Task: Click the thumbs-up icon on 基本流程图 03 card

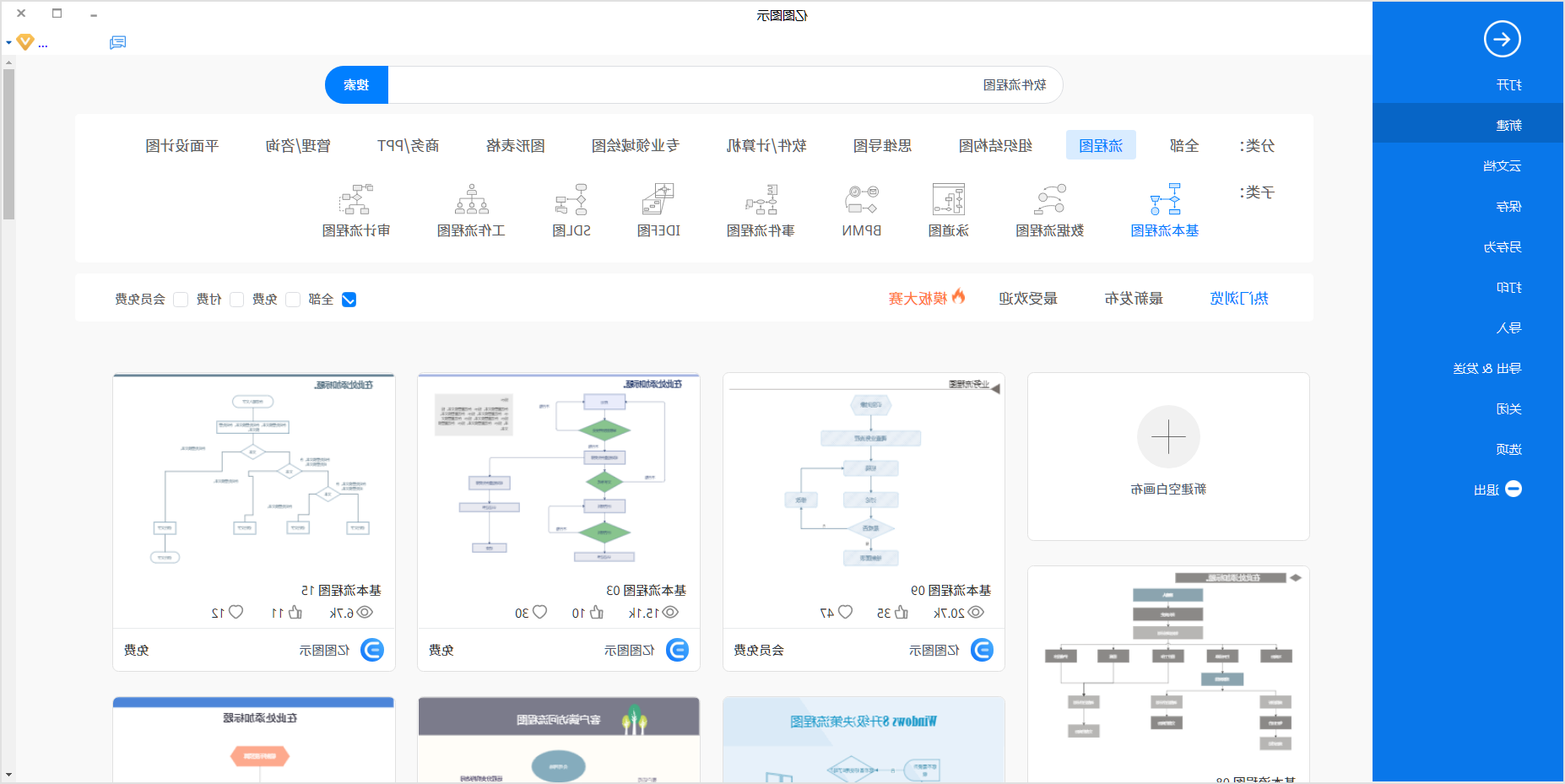Action: (x=597, y=612)
